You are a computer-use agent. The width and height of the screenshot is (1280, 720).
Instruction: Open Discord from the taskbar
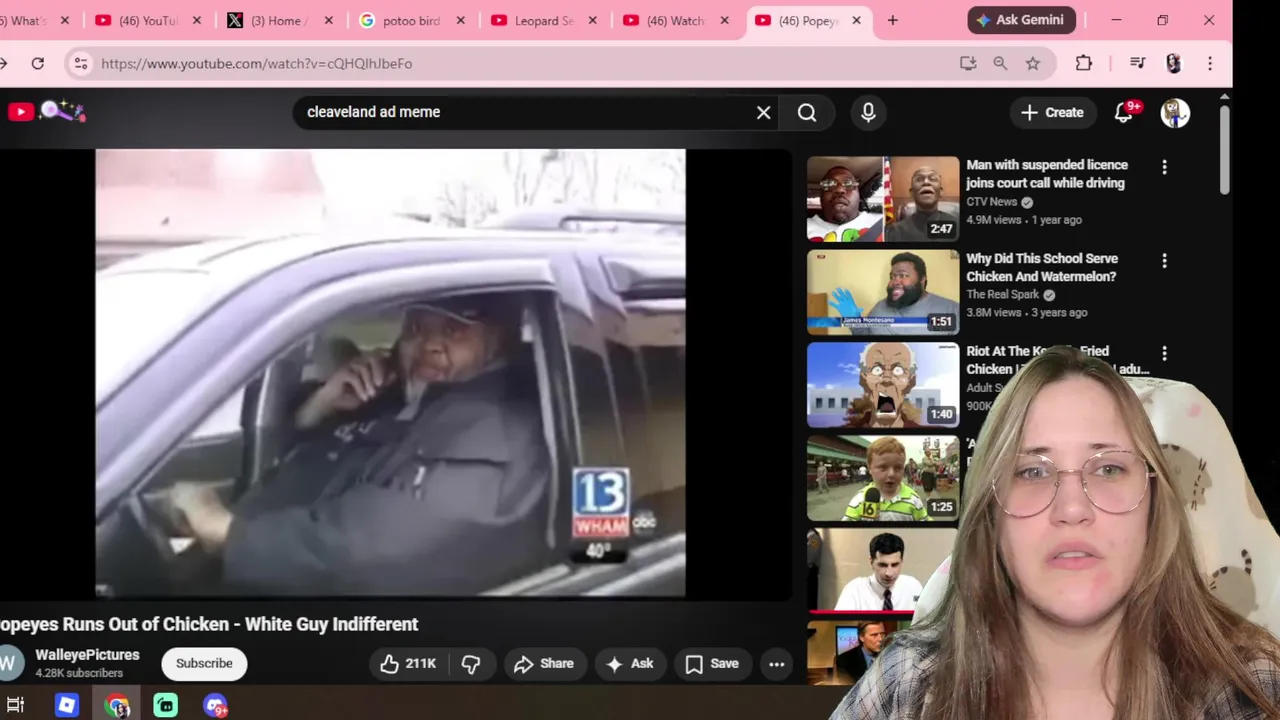click(x=215, y=705)
